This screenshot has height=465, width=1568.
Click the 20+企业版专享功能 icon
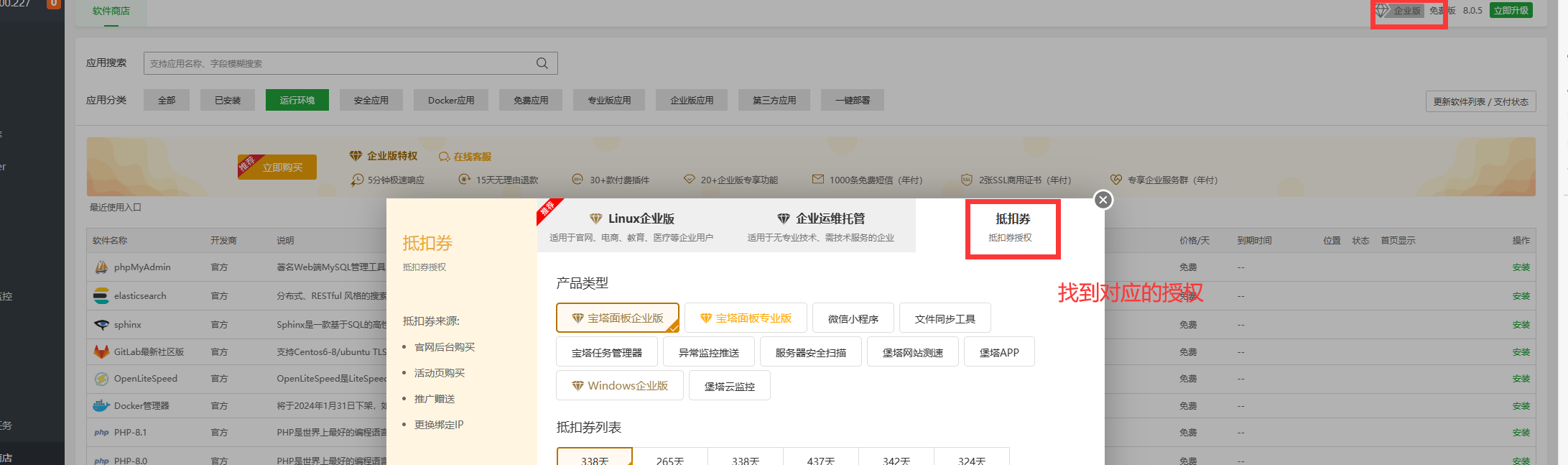690,179
